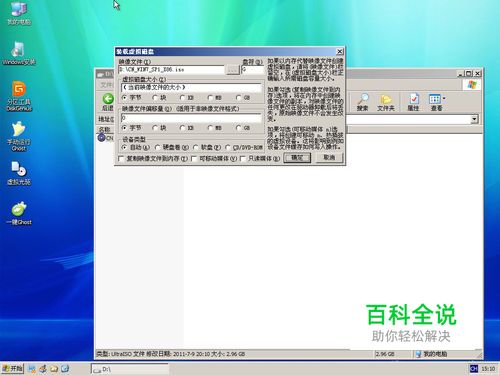The height and width of the screenshot is (375, 500).
Task: Select 块 unit for image file offset
Action: pyautogui.click(x=155, y=128)
